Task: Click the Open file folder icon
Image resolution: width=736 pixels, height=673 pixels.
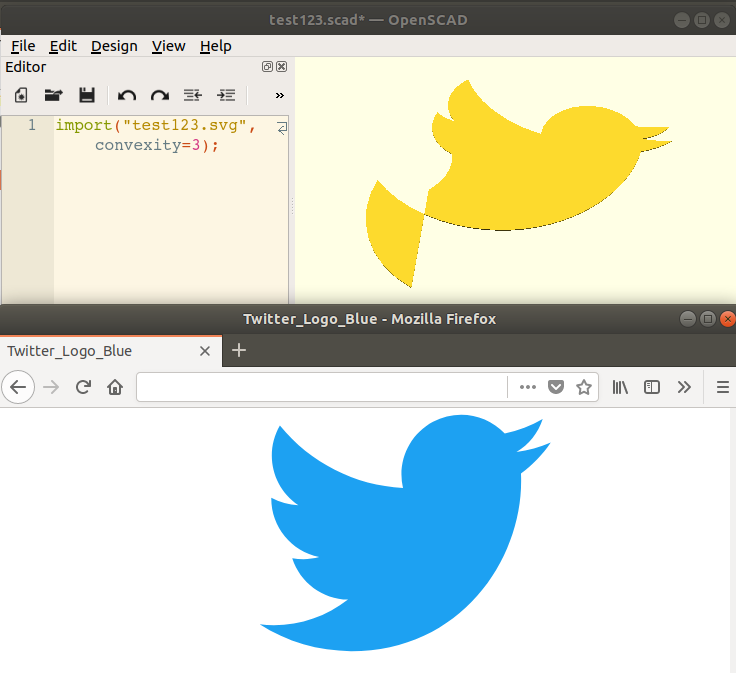Action: click(x=54, y=95)
